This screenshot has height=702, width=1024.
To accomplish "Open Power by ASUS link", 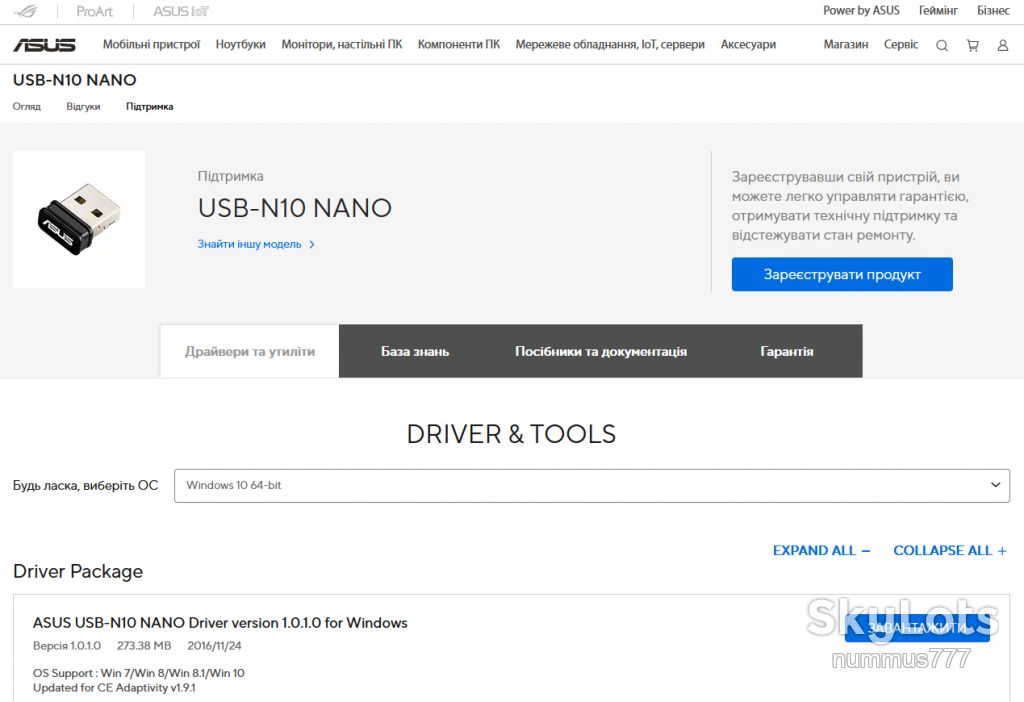I will [x=861, y=10].
